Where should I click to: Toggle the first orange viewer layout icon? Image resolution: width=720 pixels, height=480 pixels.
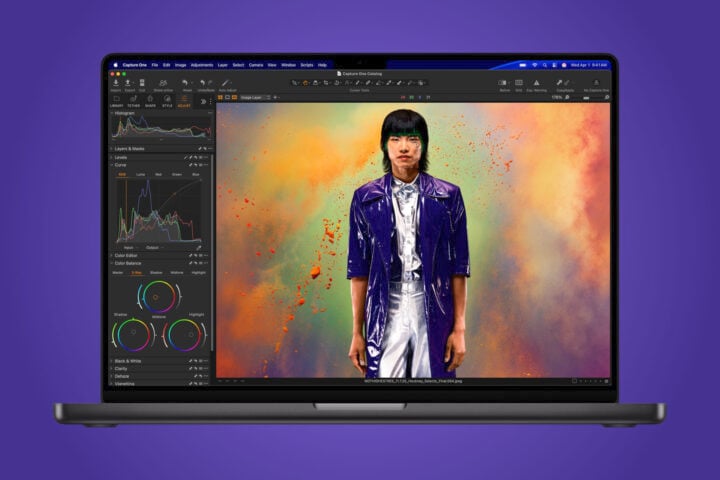pyautogui.click(x=220, y=97)
